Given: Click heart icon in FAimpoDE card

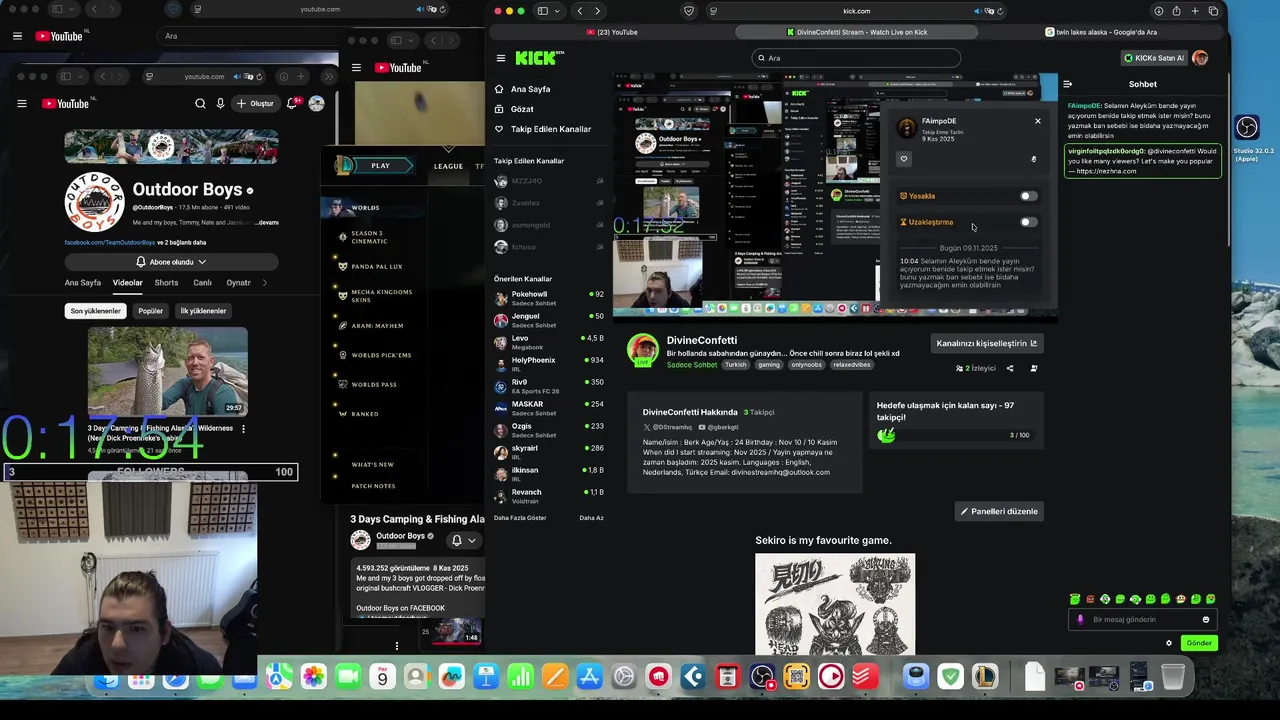Looking at the screenshot, I should click(x=904, y=158).
